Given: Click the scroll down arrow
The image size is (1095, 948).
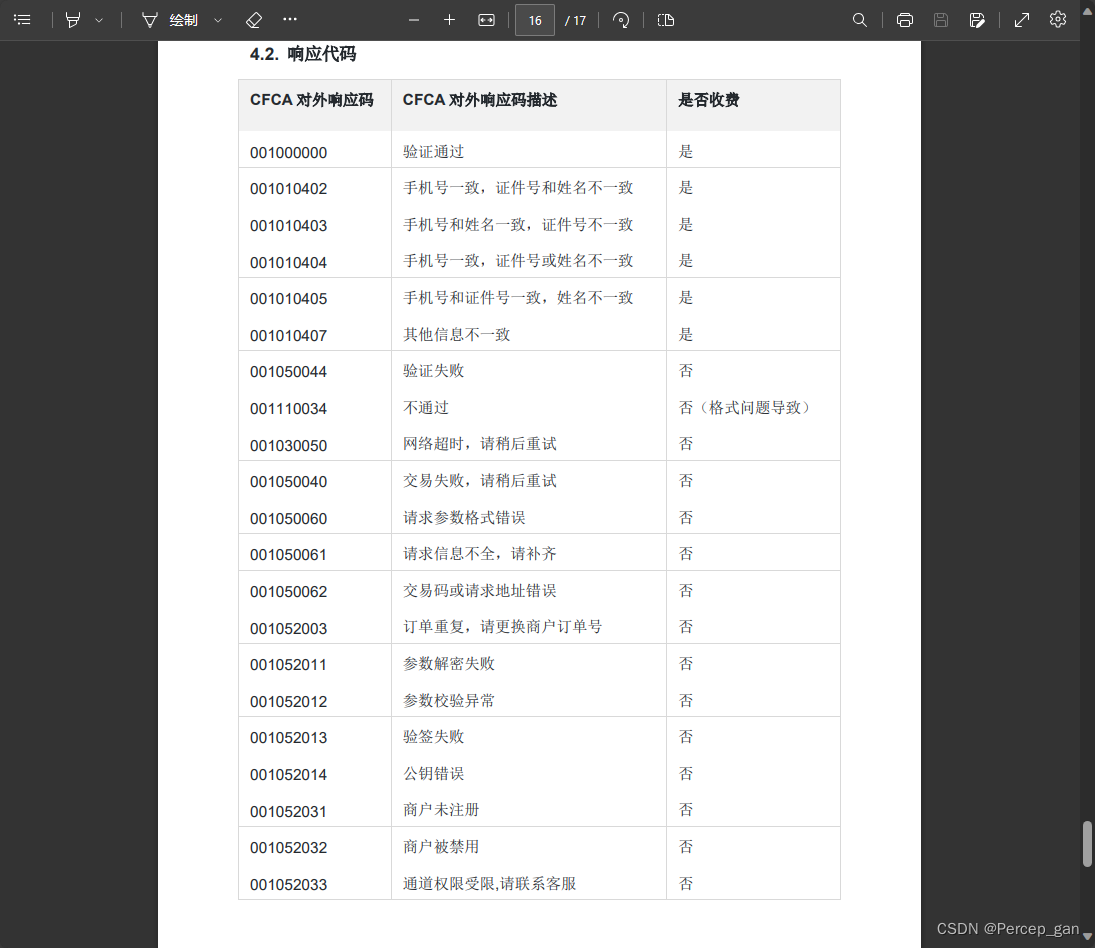Looking at the screenshot, I should 1087,937.
